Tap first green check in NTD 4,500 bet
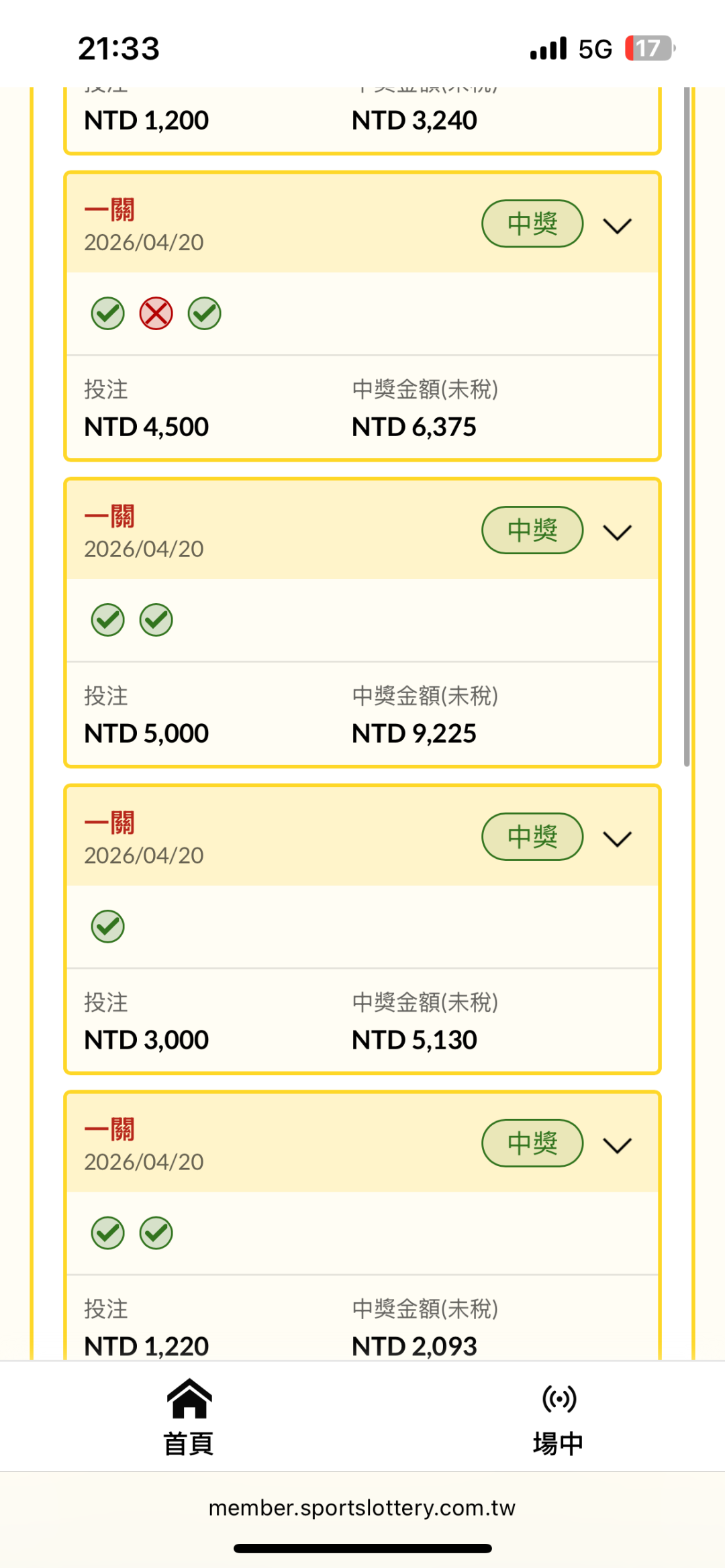The width and height of the screenshot is (725, 1568). (x=107, y=313)
